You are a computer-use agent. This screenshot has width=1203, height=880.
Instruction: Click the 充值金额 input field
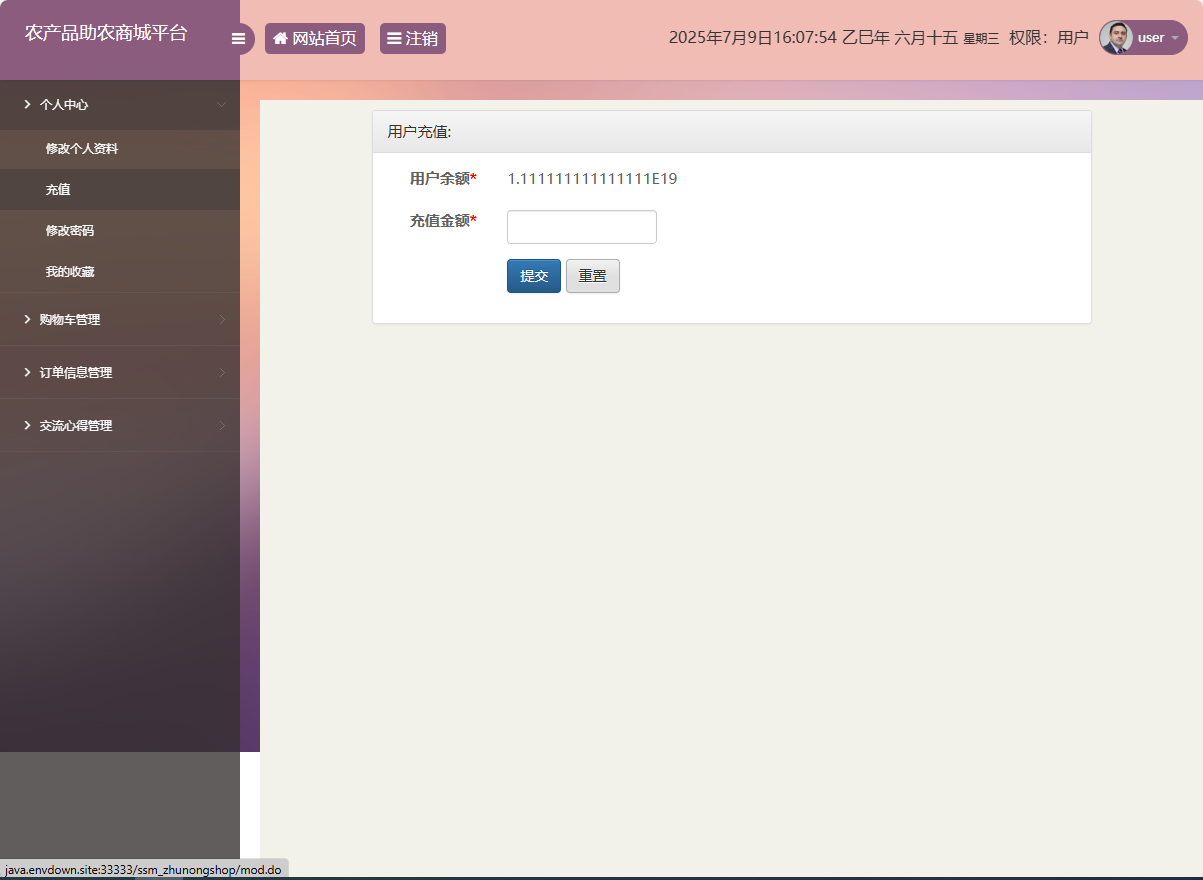[x=582, y=227]
